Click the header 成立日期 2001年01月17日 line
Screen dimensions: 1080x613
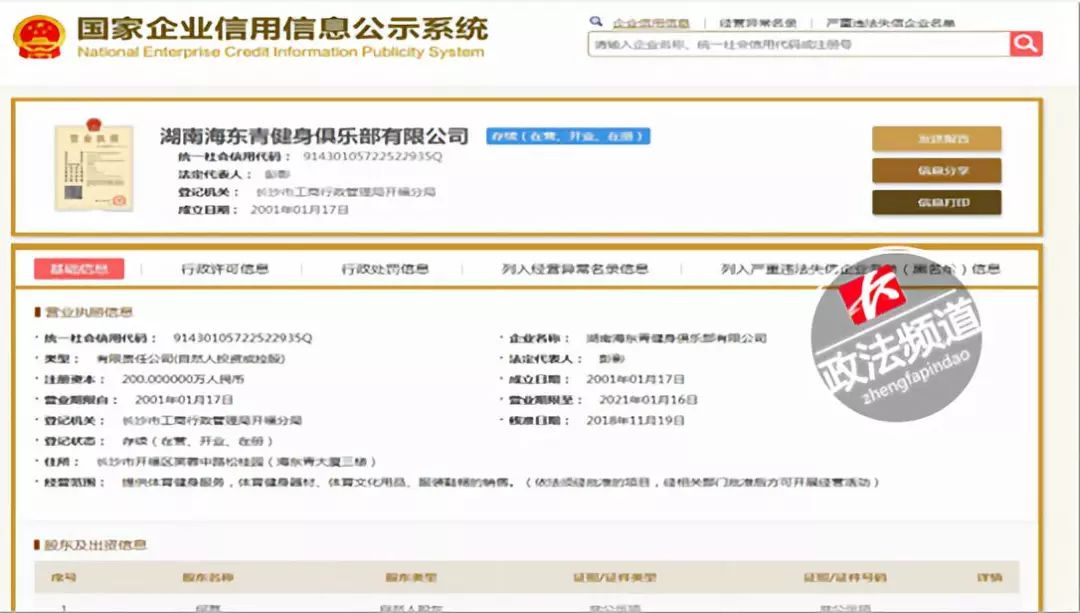(264, 209)
